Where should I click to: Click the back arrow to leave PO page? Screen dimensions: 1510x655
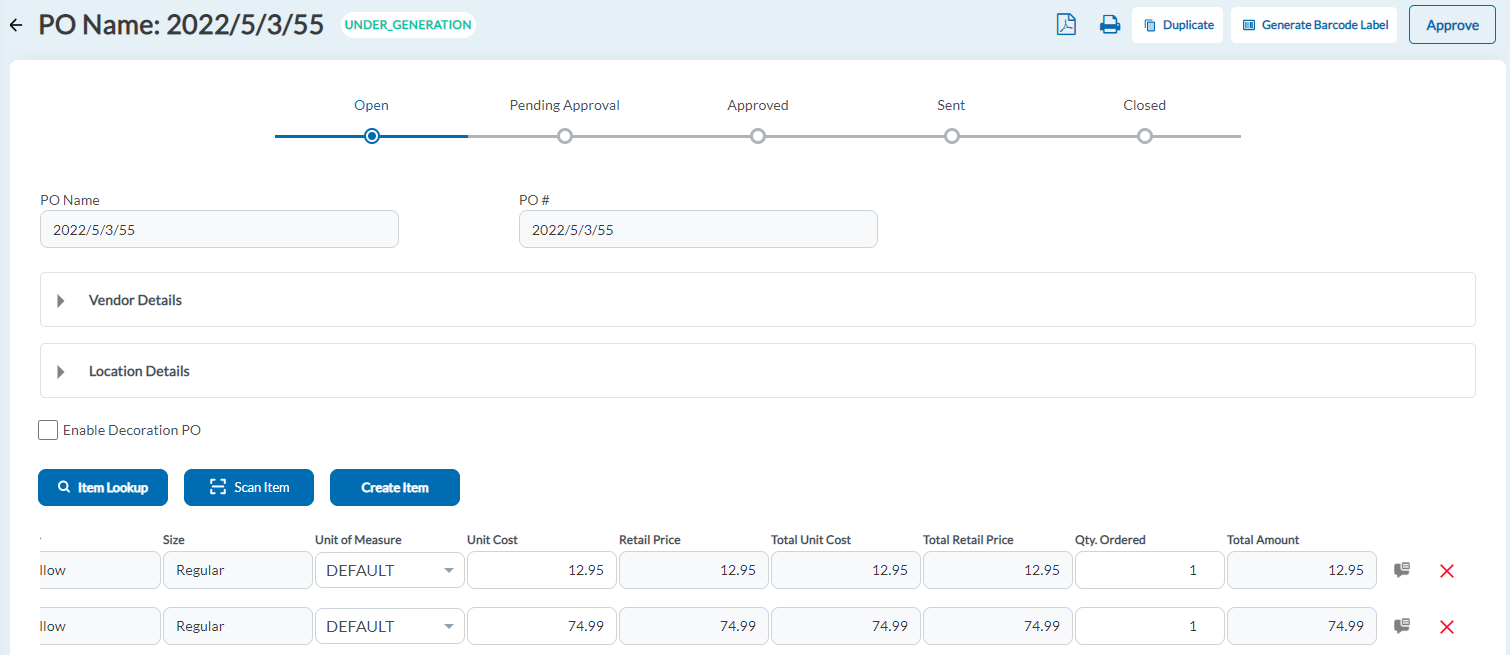(15, 24)
